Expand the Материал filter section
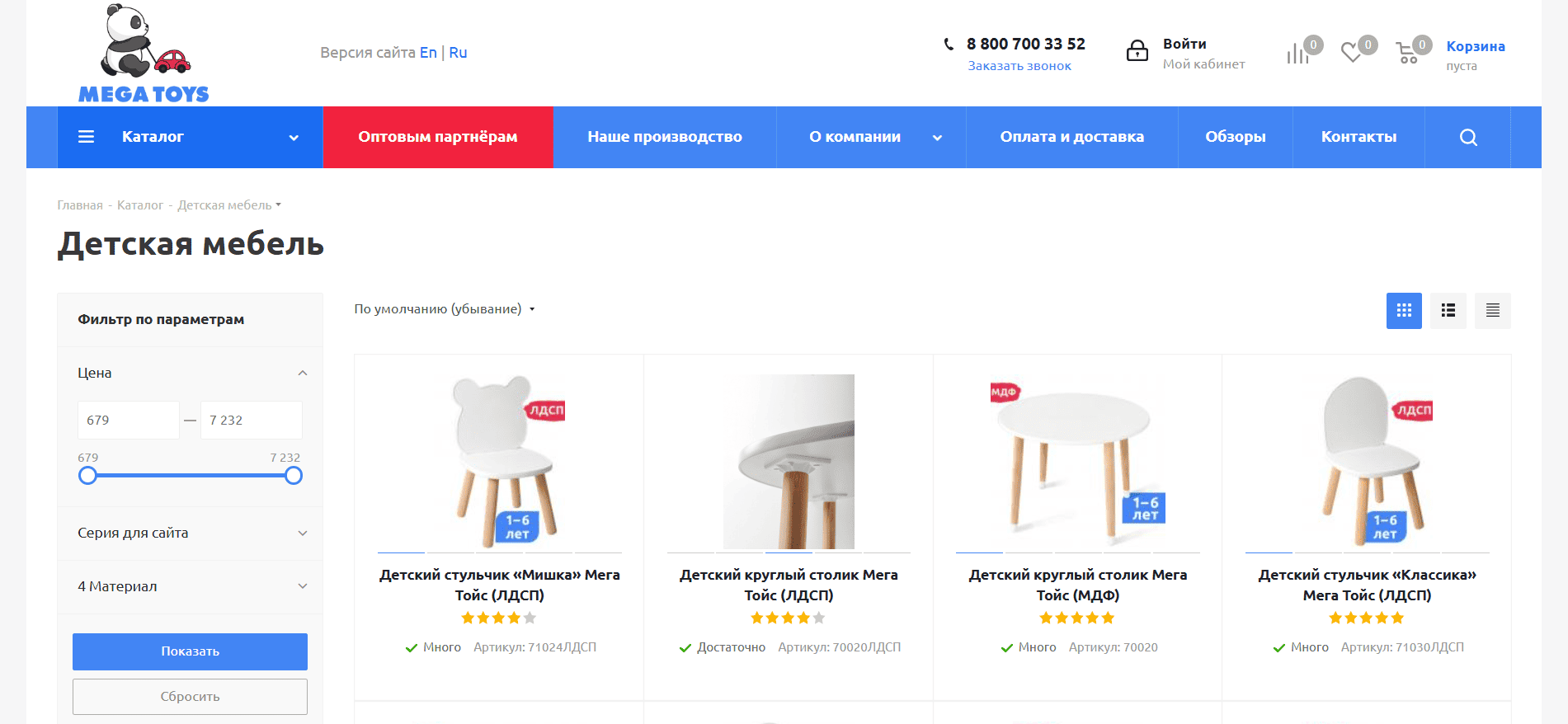This screenshot has width=1568, height=724. coord(303,586)
